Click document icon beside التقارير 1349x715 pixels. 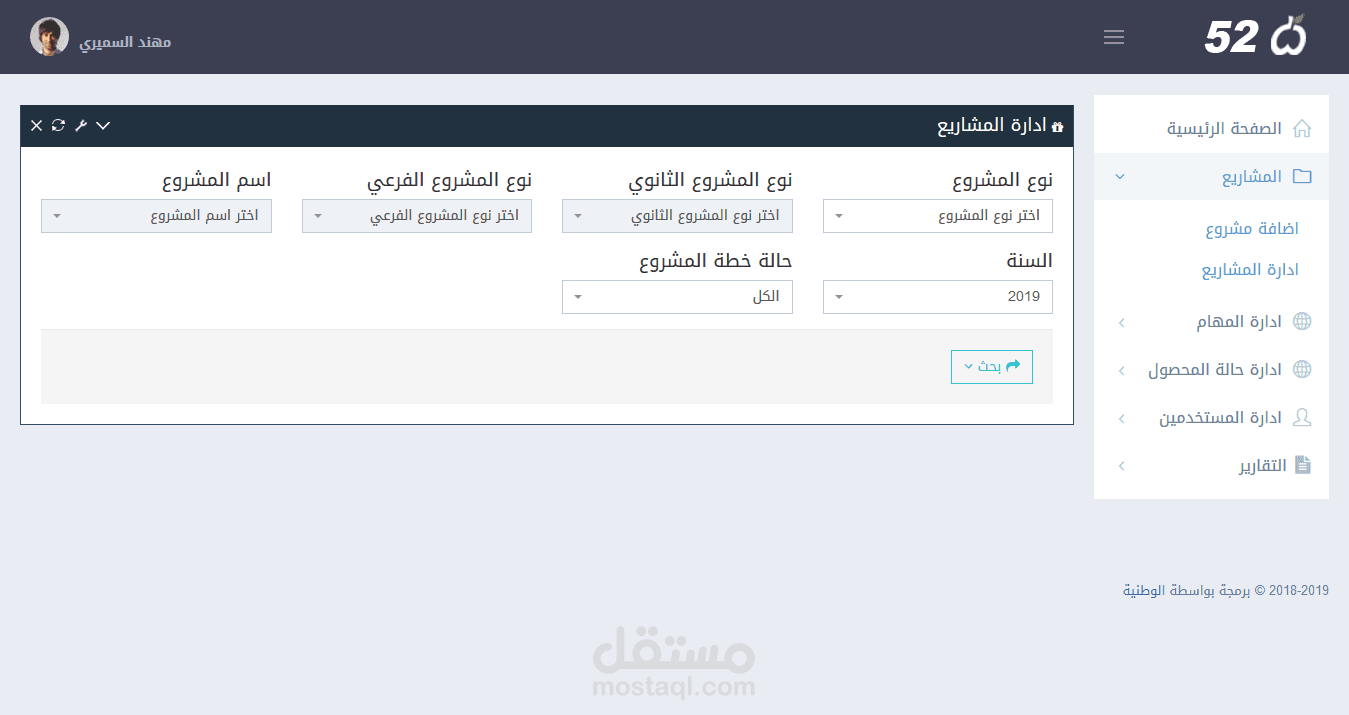click(x=1302, y=465)
